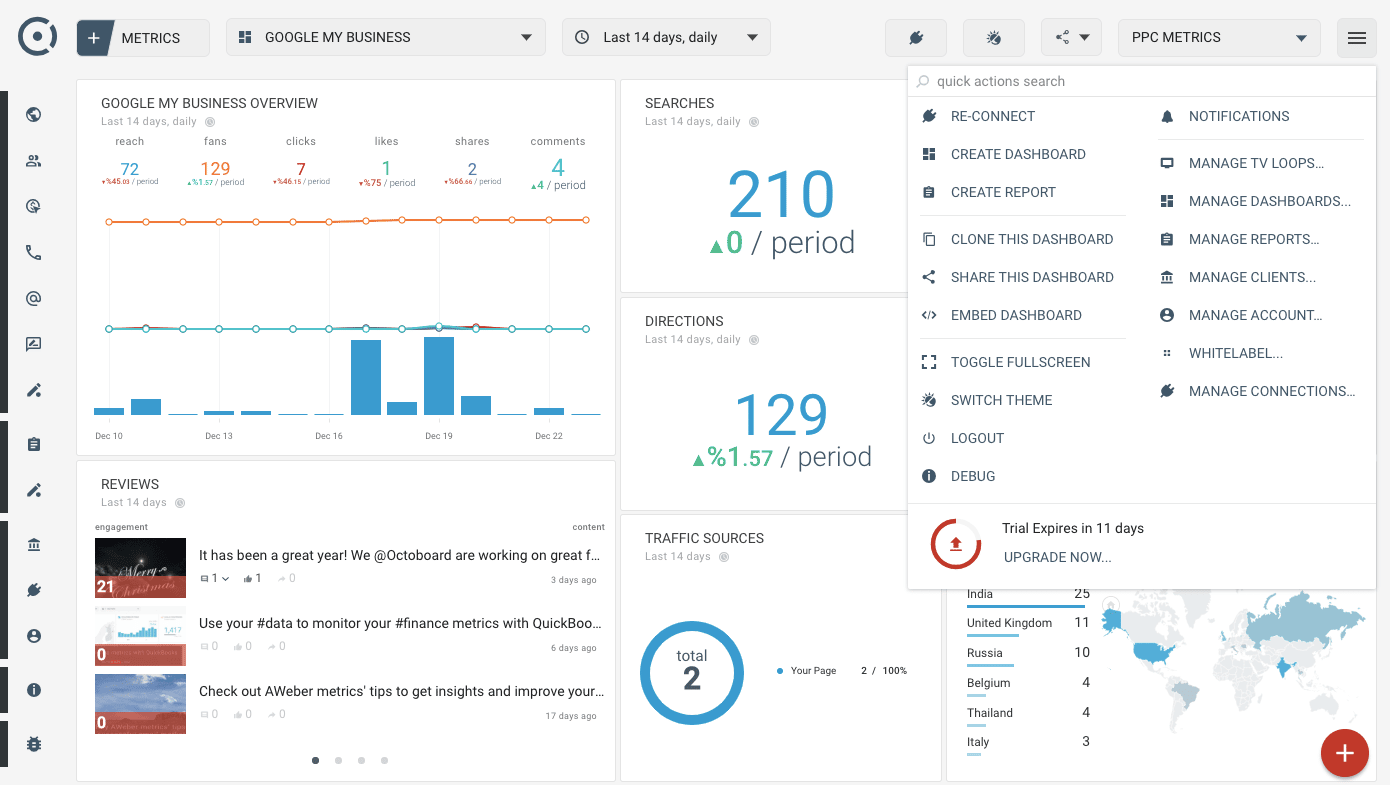Viewport: 1390px width, 785px height.
Task: Click the bug Debug icon at sidebar bottom
Action: (33, 743)
